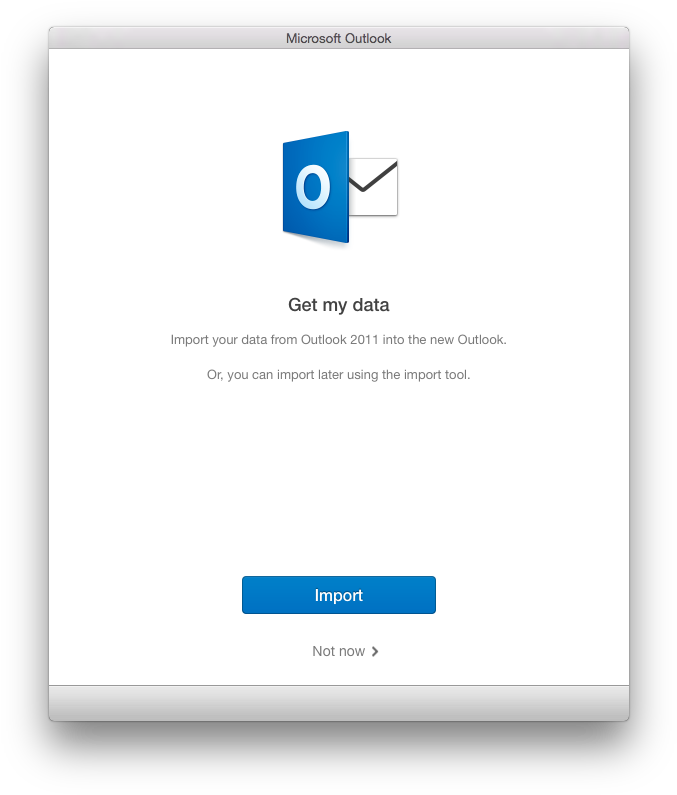This screenshot has width=677, height=795.
Task: Click the Get my data heading
Action: 338,305
